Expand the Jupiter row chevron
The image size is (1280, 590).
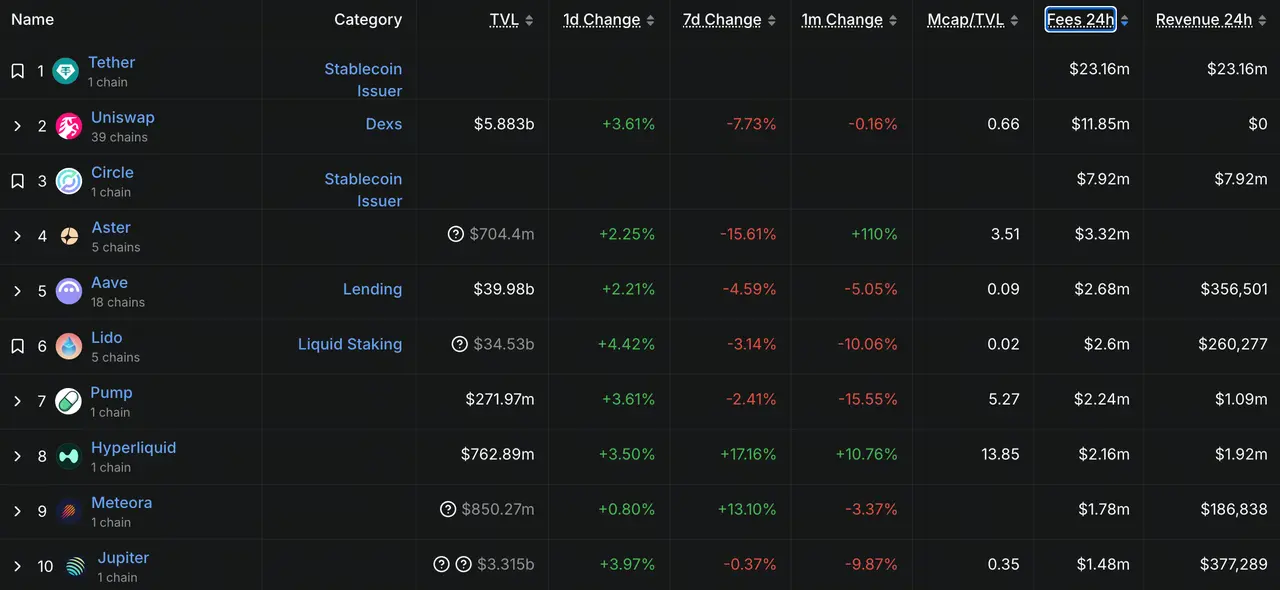tap(18, 566)
